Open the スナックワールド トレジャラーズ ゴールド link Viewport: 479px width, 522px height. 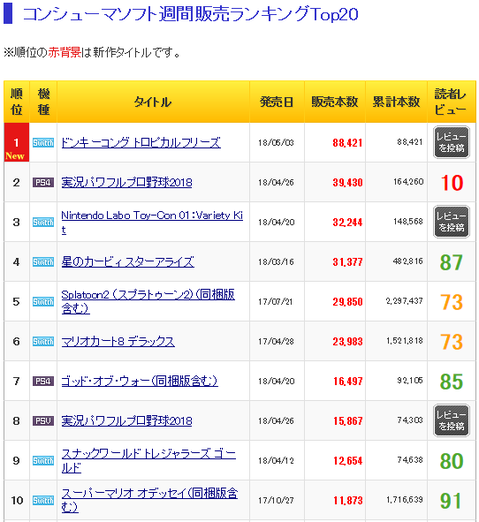coord(149,461)
